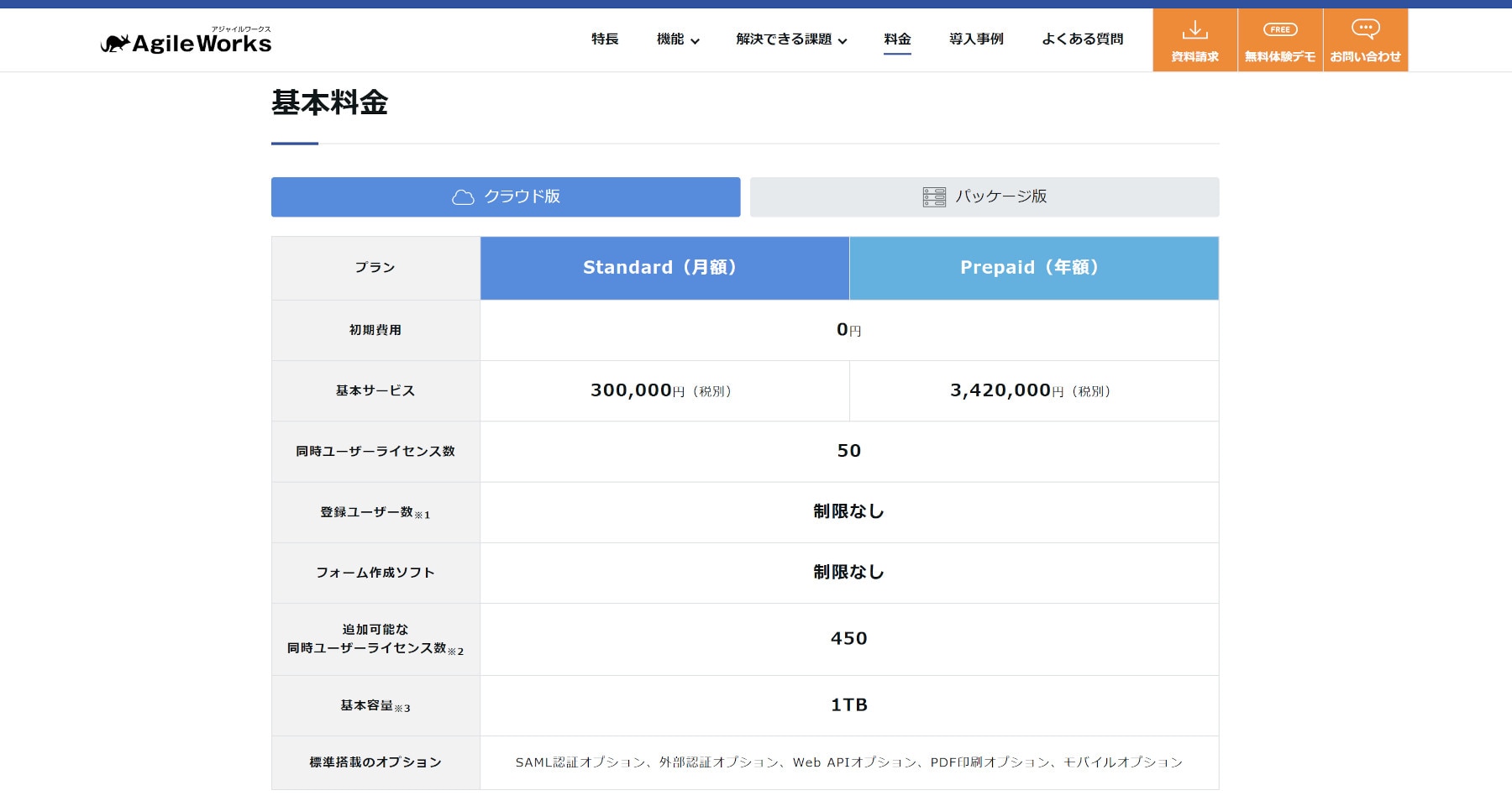The height and width of the screenshot is (801, 1512).
Task: Click the ※2 footnote beside 同時ユーザーライセンス数
Action: click(455, 651)
